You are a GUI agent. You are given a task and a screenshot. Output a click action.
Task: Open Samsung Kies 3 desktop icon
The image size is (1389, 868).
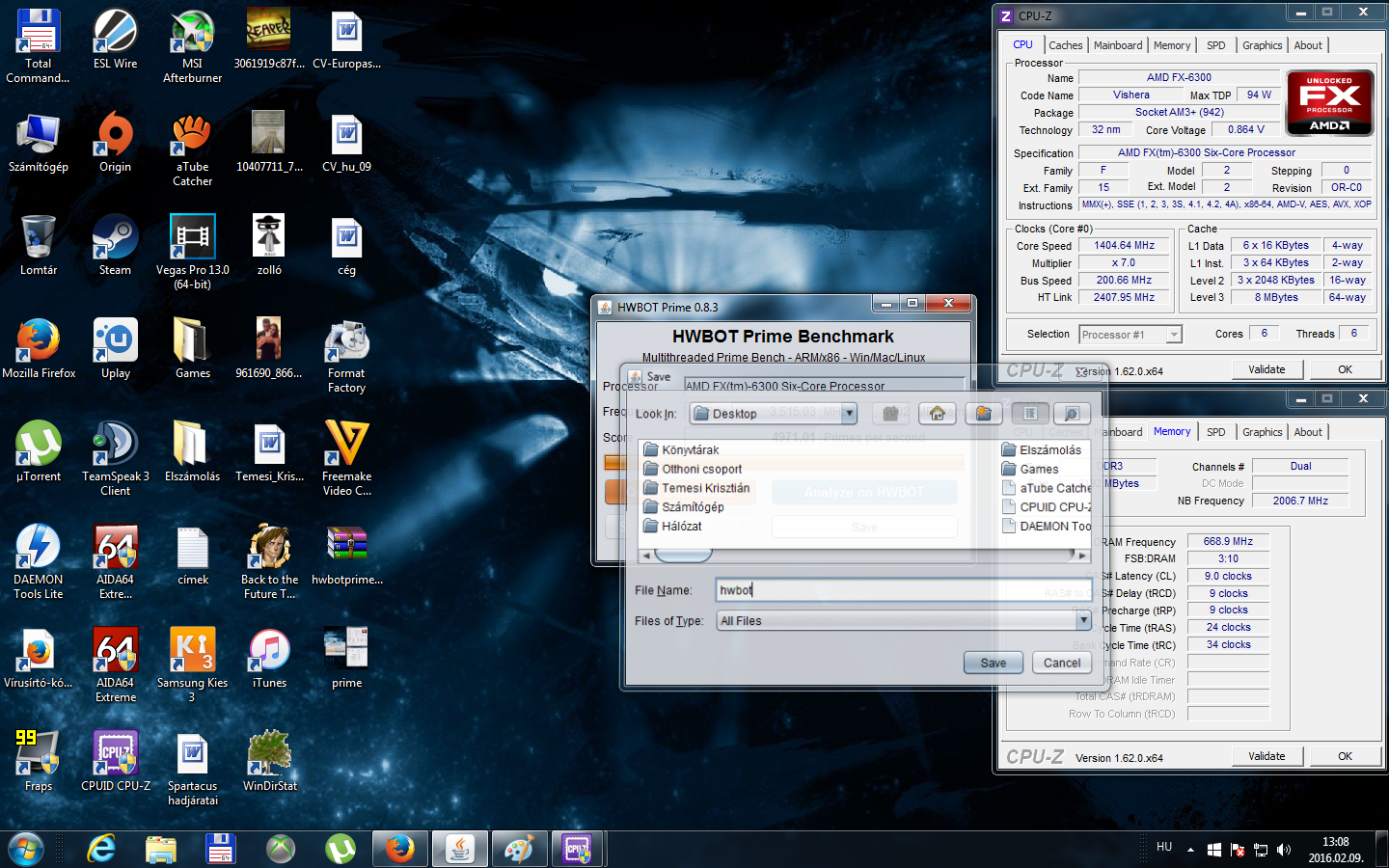click(x=193, y=665)
